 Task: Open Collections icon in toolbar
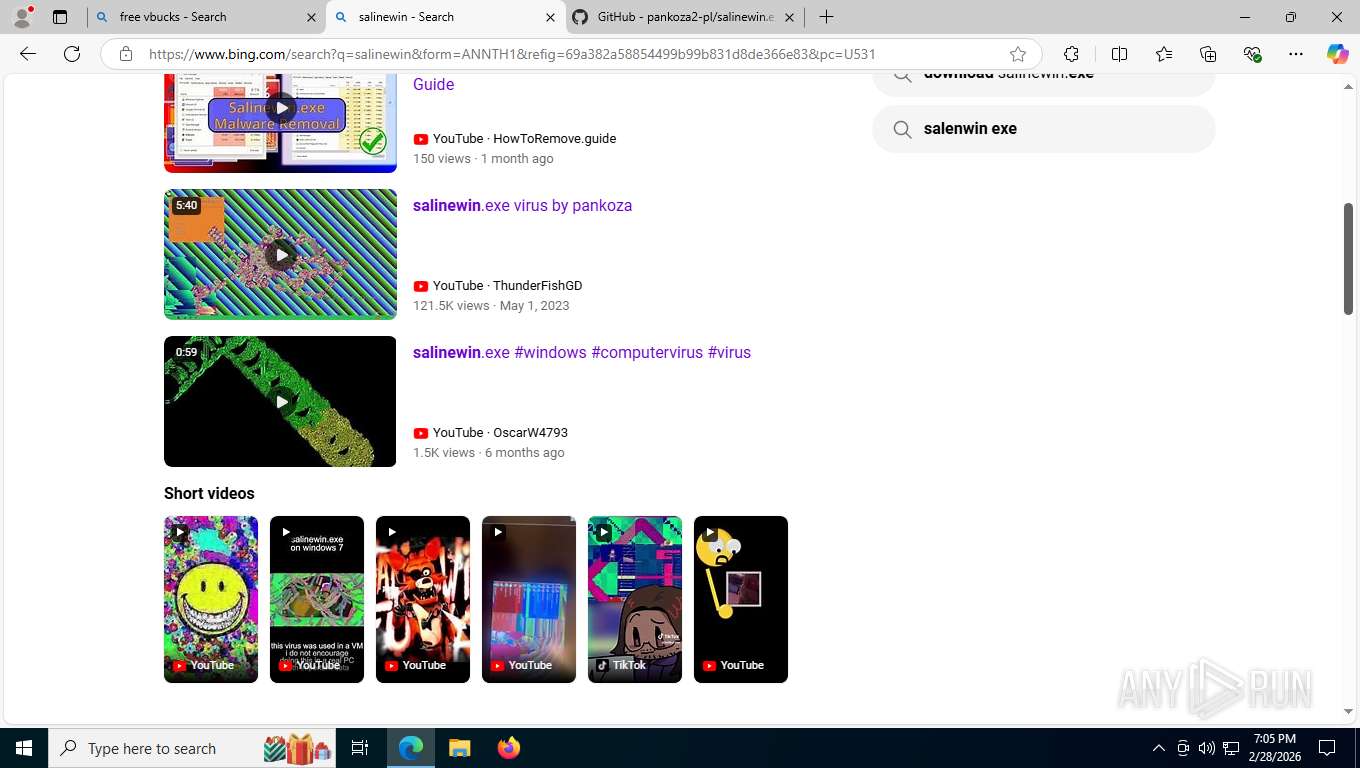[1208, 54]
